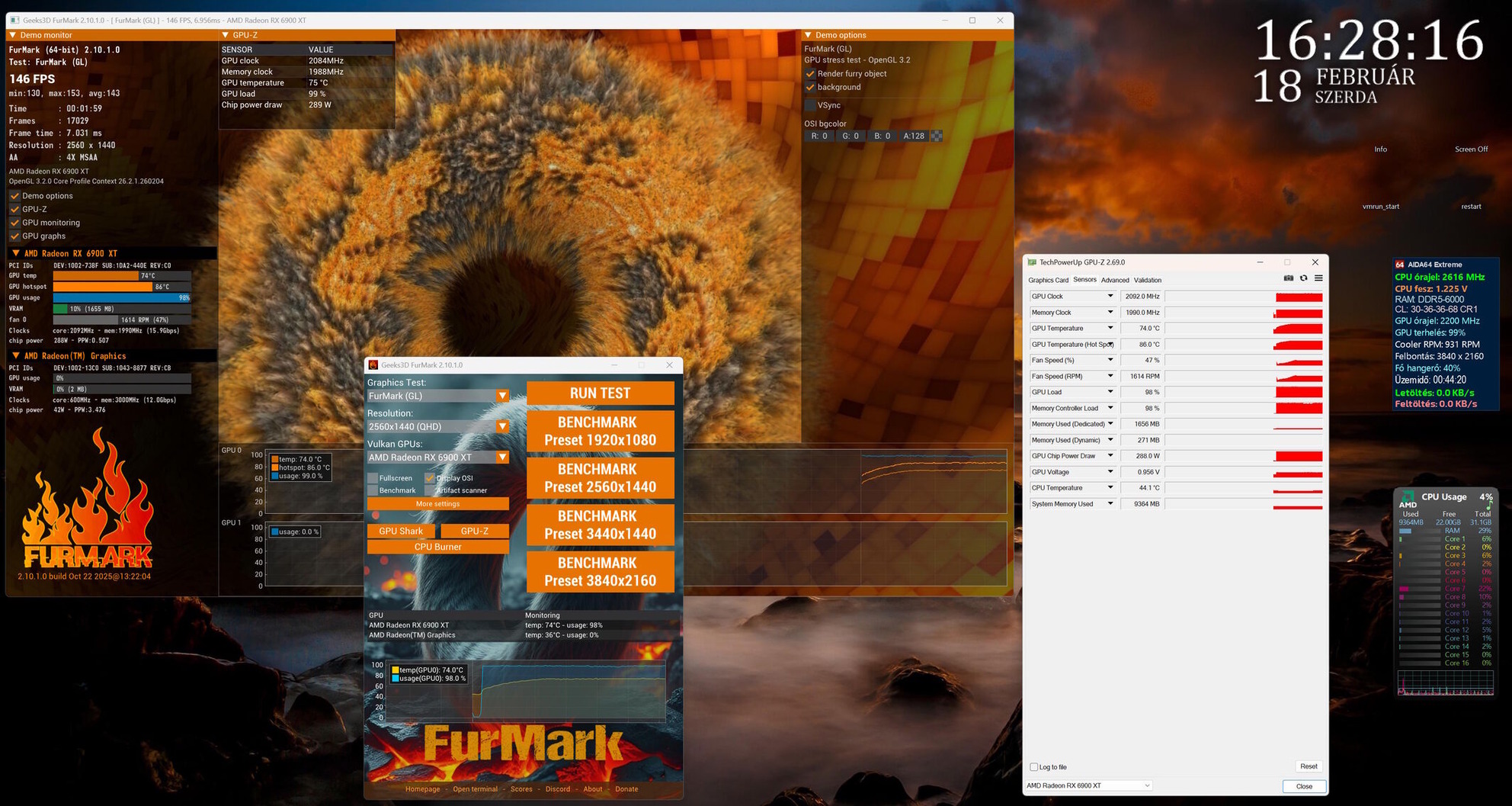
Task: Click the FurMark main window title bar icon
Action: tap(14, 21)
